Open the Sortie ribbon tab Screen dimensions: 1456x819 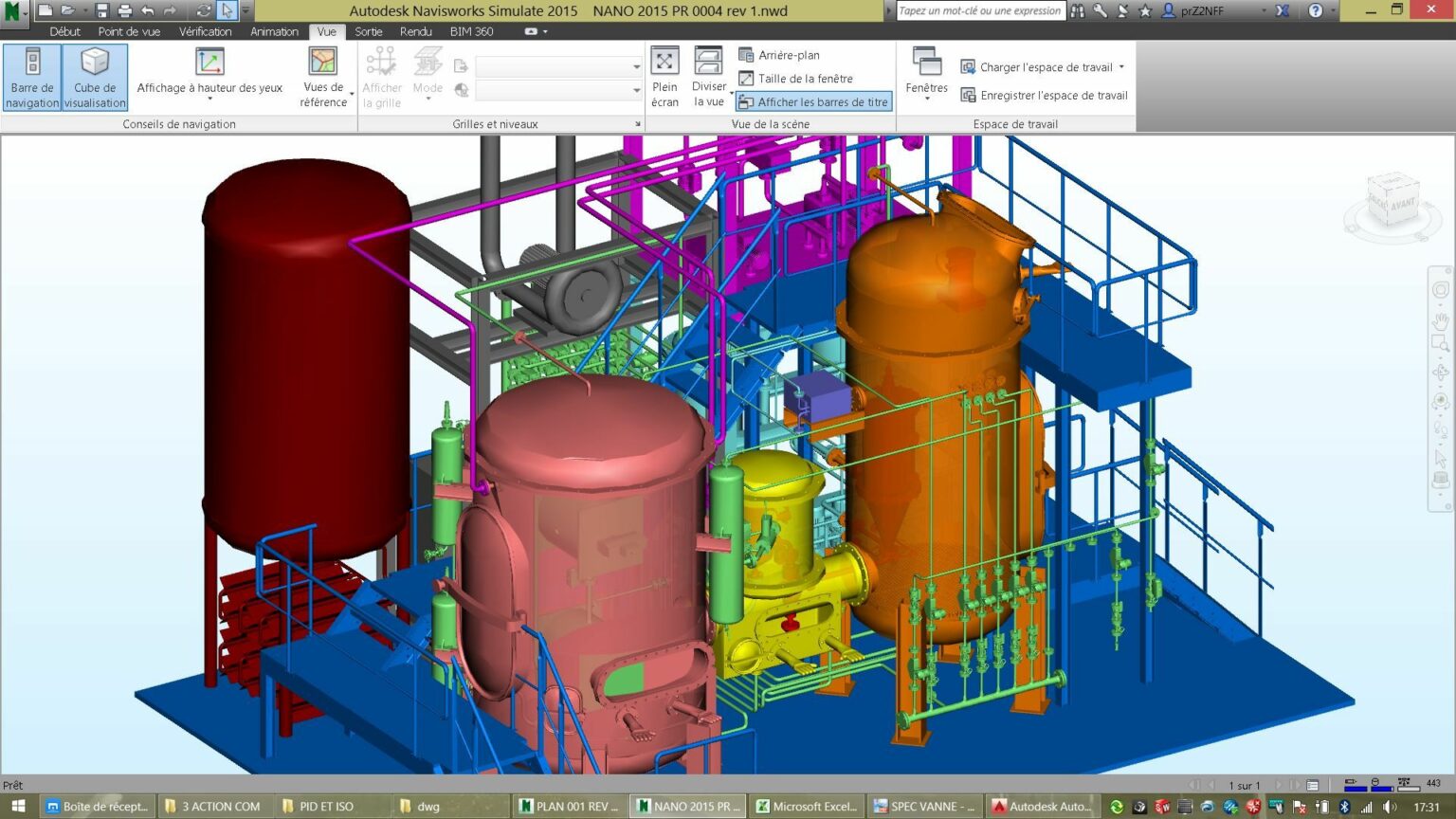pyautogui.click(x=368, y=31)
